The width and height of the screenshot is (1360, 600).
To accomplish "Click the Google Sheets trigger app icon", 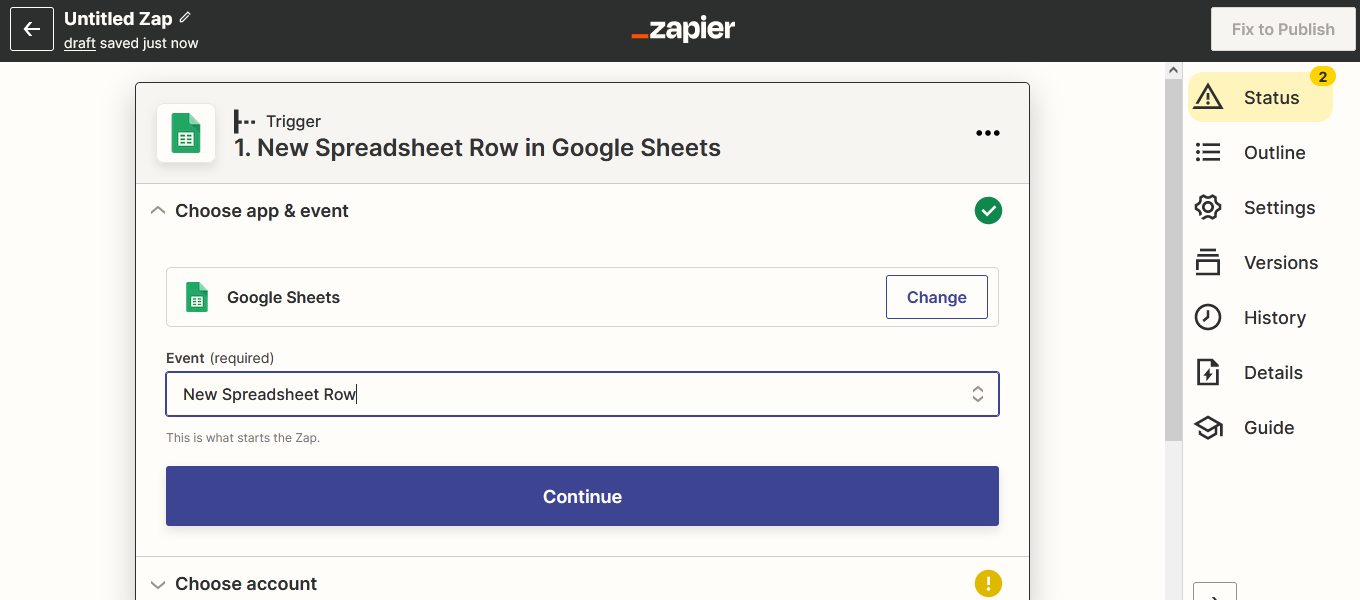I will pos(186,133).
